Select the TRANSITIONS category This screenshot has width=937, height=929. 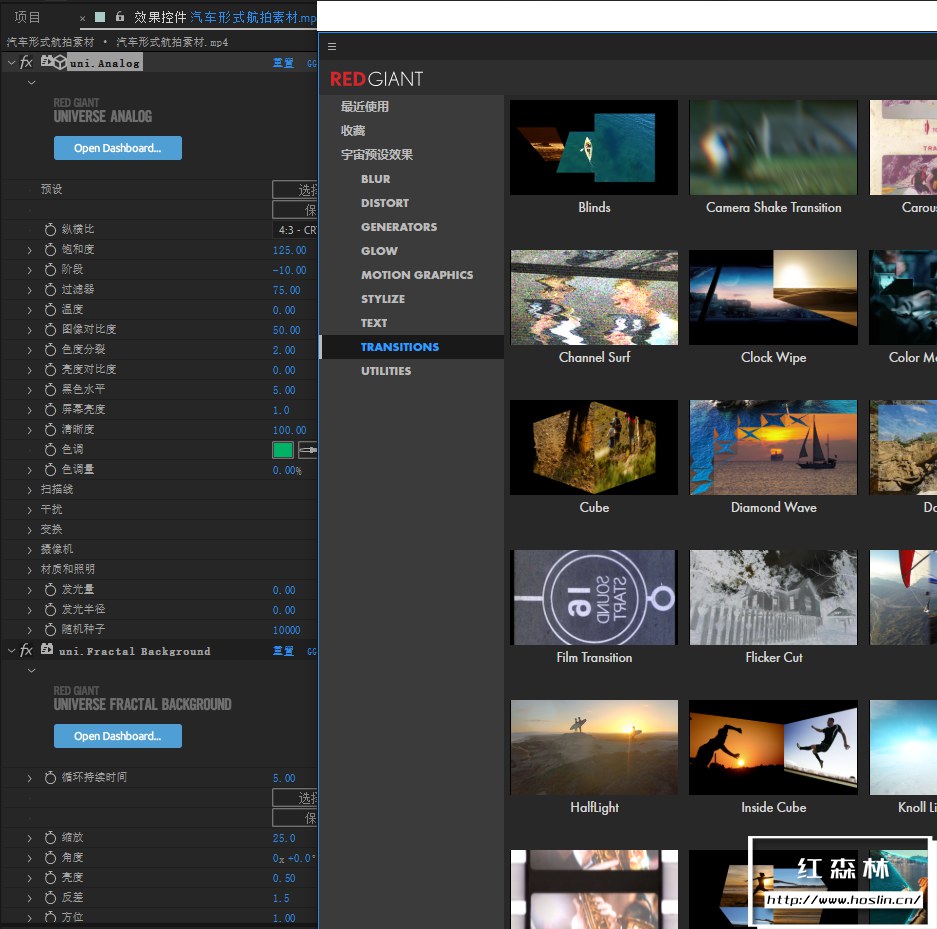pos(399,347)
